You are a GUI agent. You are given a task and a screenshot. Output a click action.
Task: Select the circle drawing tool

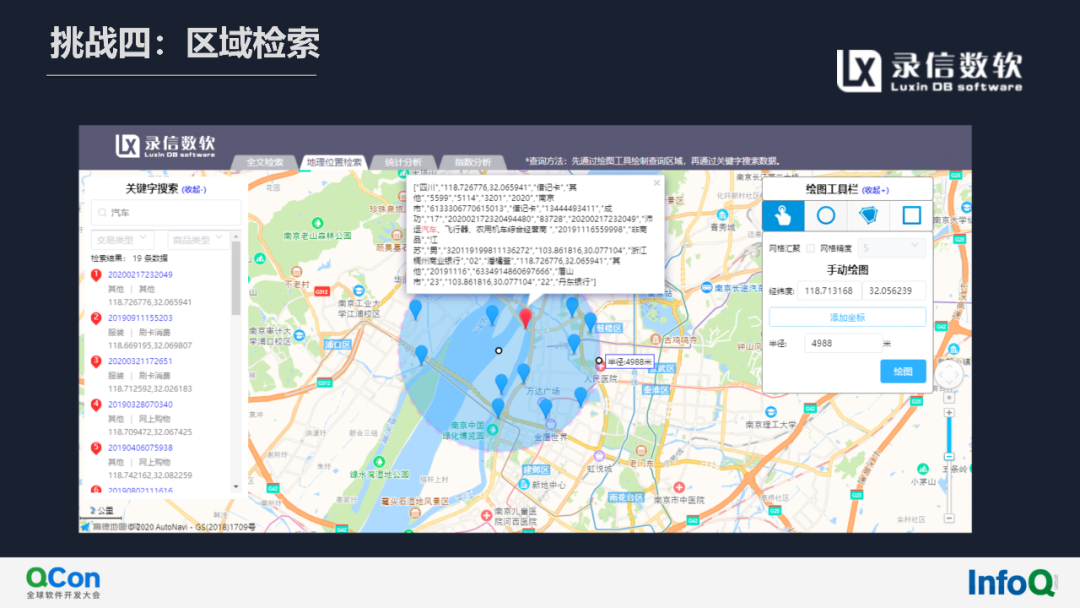tap(826, 216)
